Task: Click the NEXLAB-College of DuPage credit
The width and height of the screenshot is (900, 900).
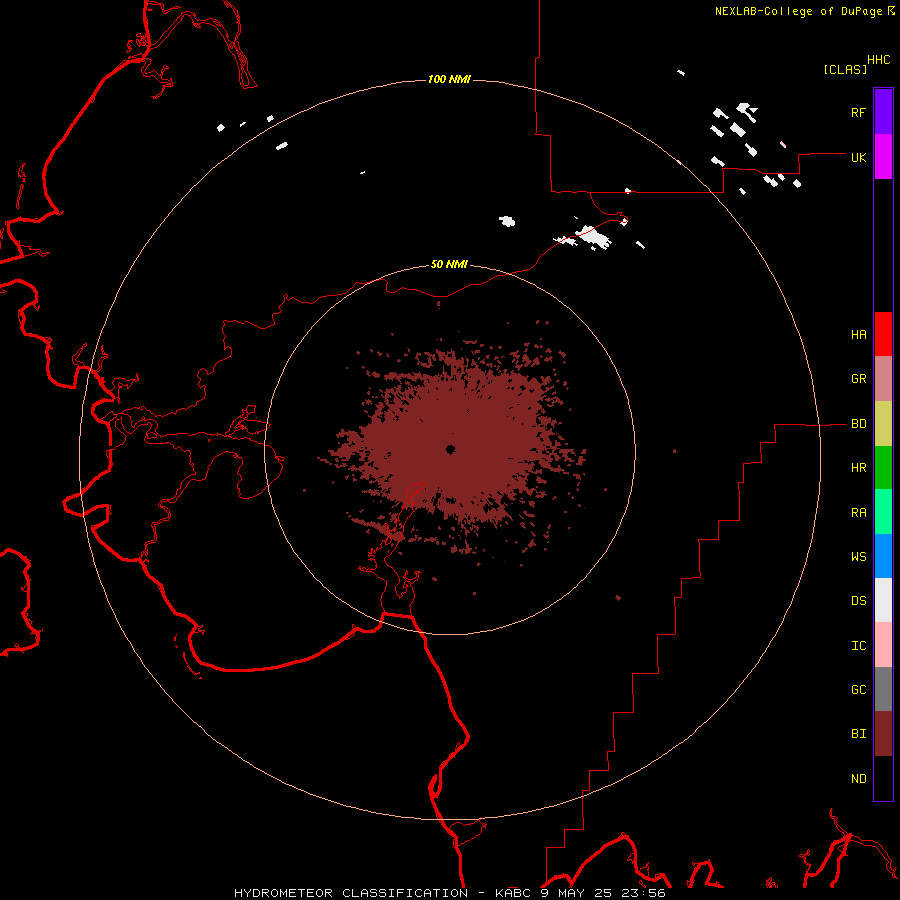Action: [798, 11]
